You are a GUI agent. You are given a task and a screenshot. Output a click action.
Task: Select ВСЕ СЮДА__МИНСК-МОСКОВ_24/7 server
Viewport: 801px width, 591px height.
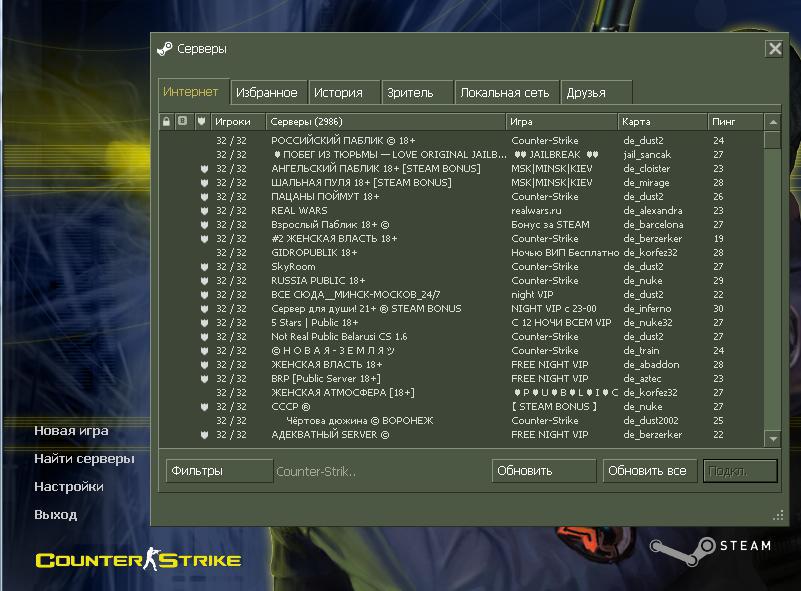(x=462, y=295)
